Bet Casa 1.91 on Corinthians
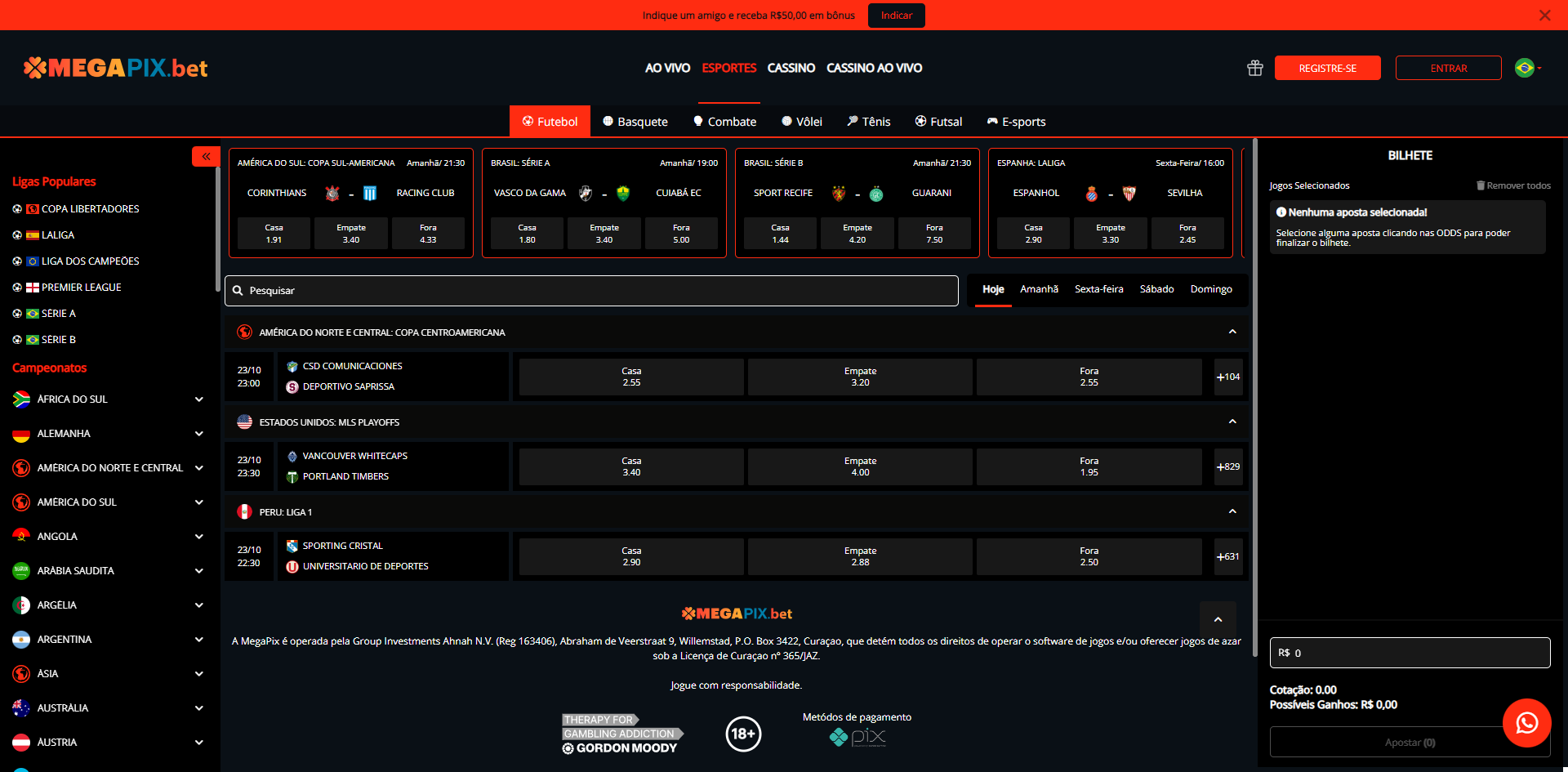Screen dimensions: 1568x772 pyautogui.click(x=274, y=234)
